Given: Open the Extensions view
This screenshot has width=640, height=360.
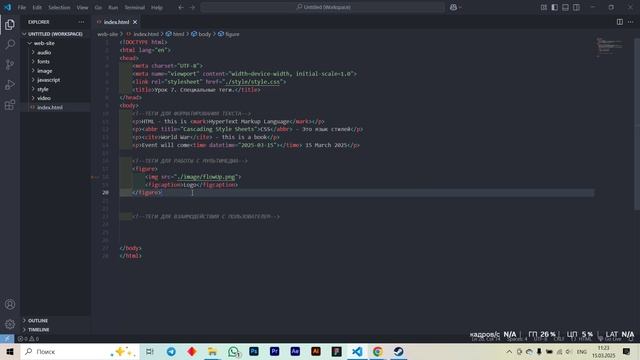Looking at the screenshot, I should click(10, 105).
